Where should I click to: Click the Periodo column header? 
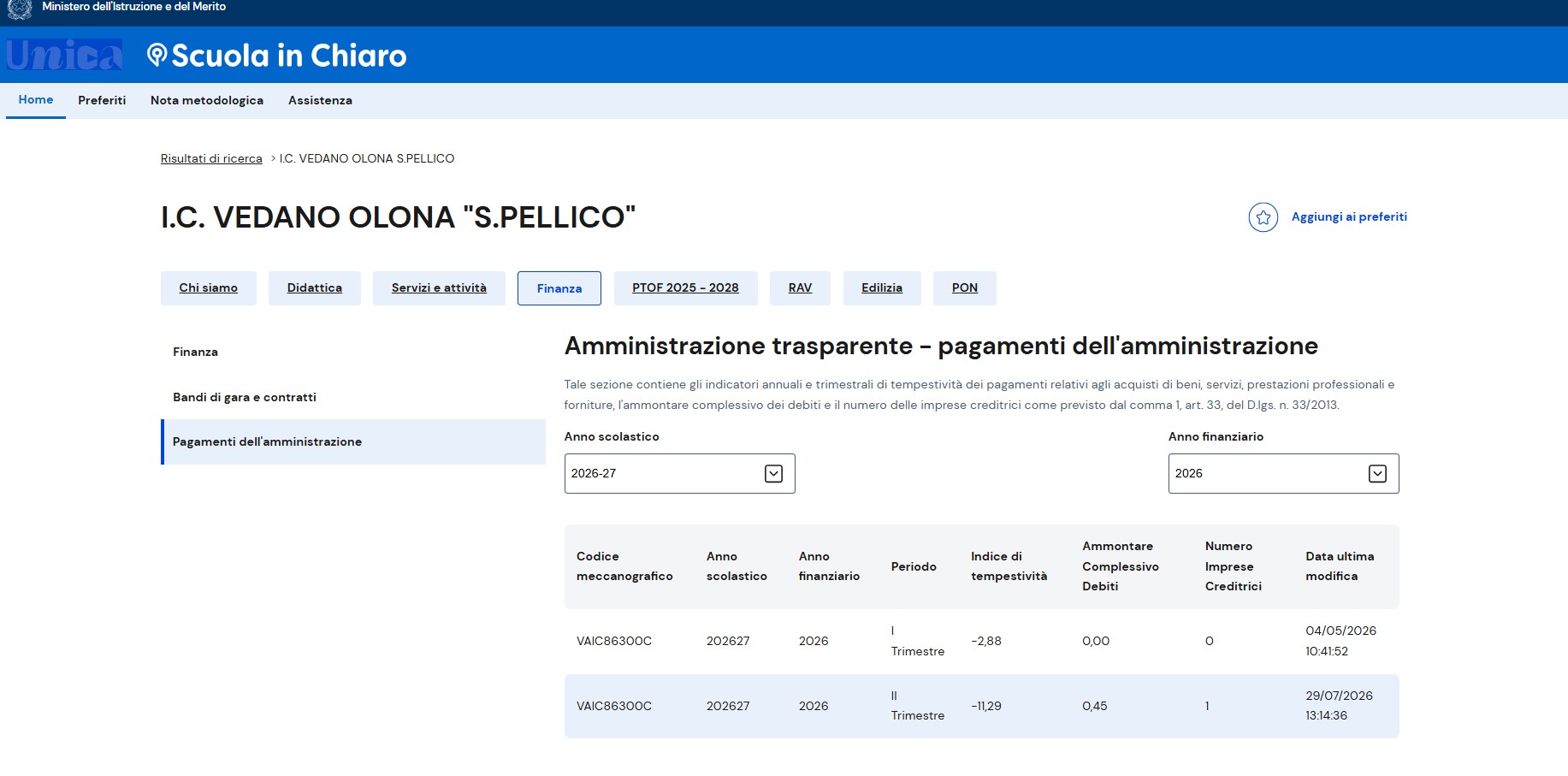pos(914,566)
